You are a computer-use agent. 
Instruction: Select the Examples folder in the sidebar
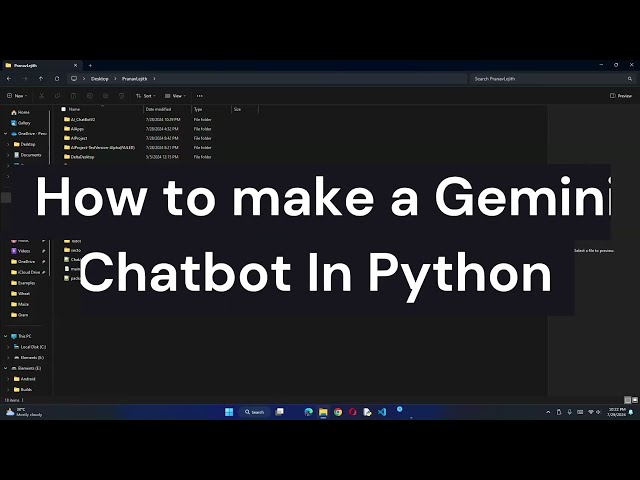click(x=23, y=283)
